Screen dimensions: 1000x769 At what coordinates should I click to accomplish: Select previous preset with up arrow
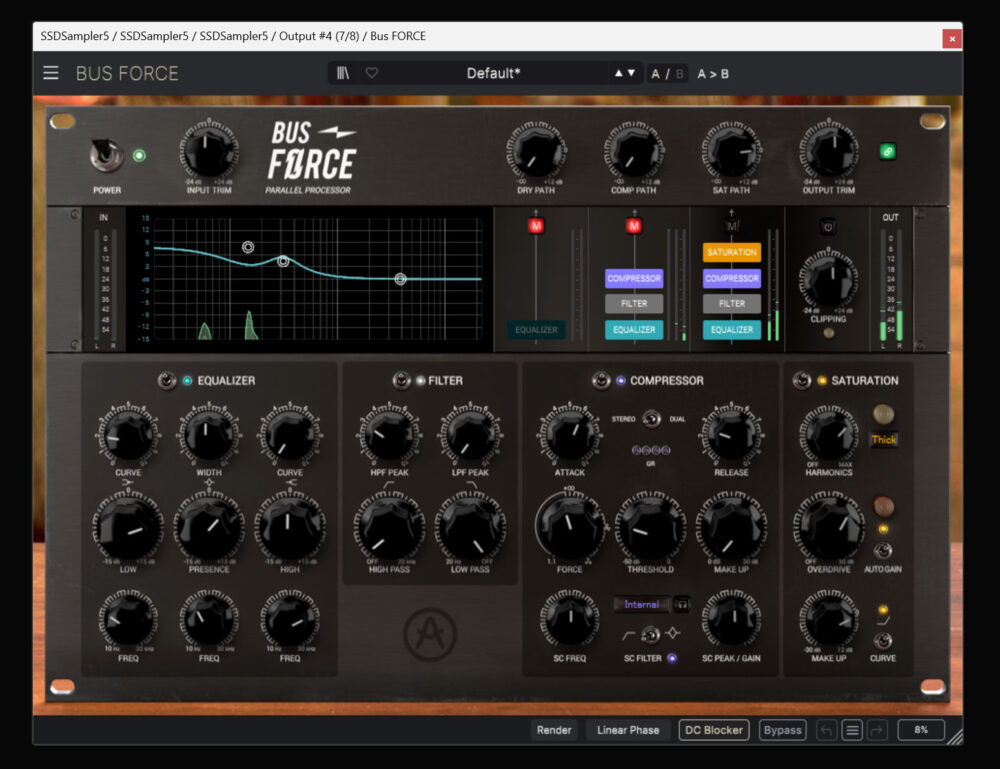tap(618, 73)
